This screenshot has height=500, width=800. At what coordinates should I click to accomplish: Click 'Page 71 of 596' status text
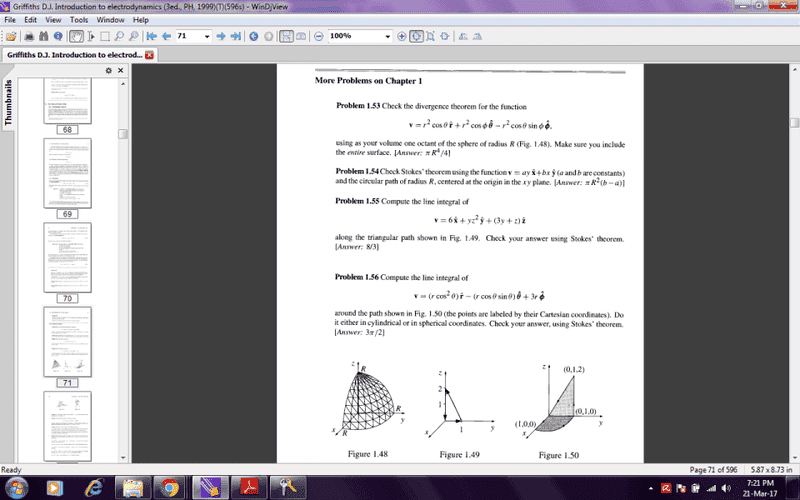coord(713,470)
